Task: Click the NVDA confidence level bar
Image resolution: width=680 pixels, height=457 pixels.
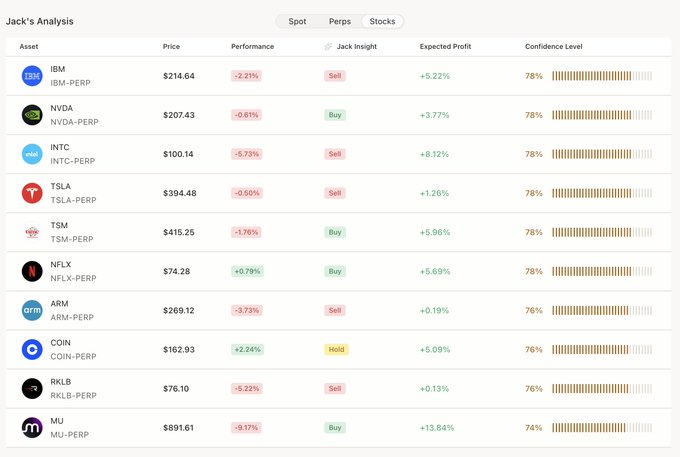Action: coord(602,115)
